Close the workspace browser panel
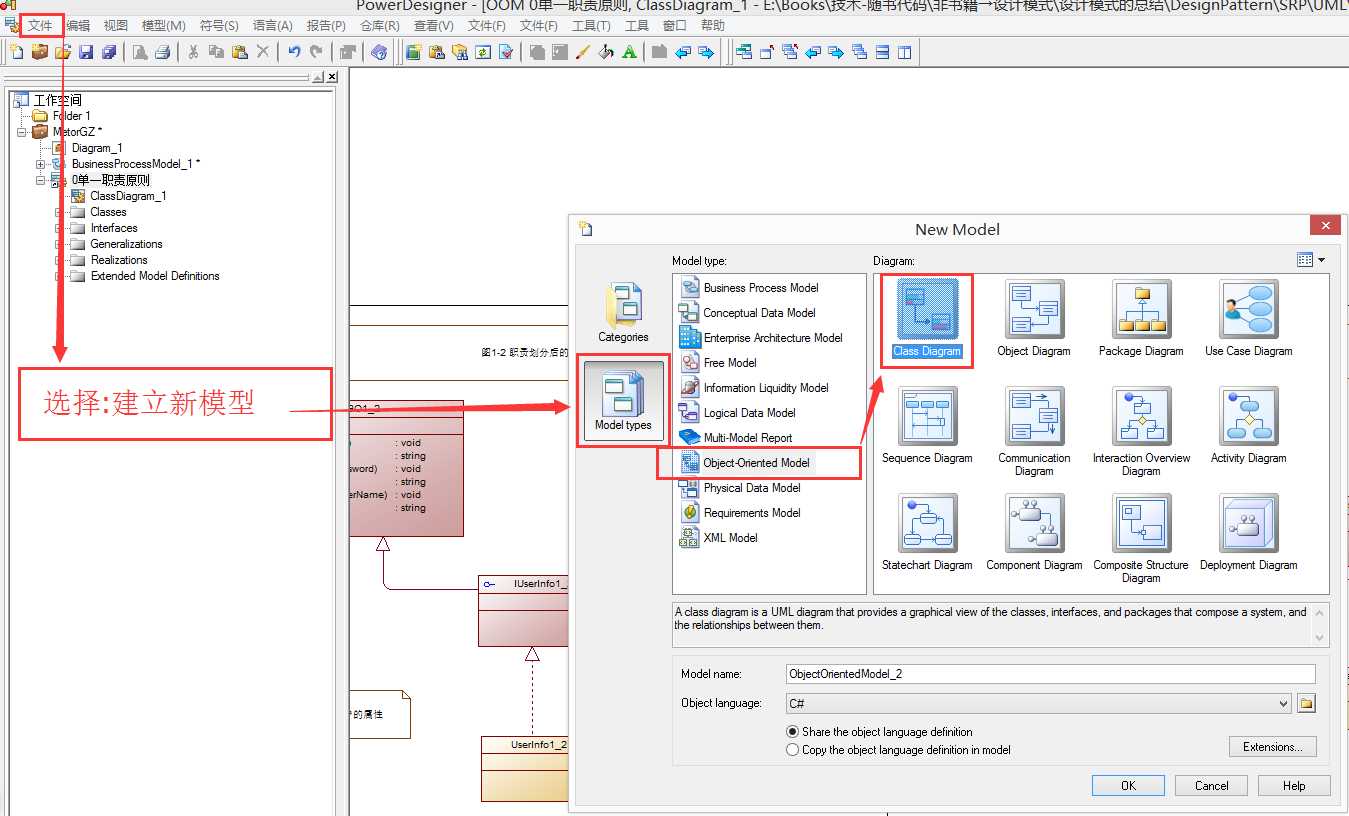This screenshot has width=1349, height=816. pyautogui.click(x=332, y=77)
